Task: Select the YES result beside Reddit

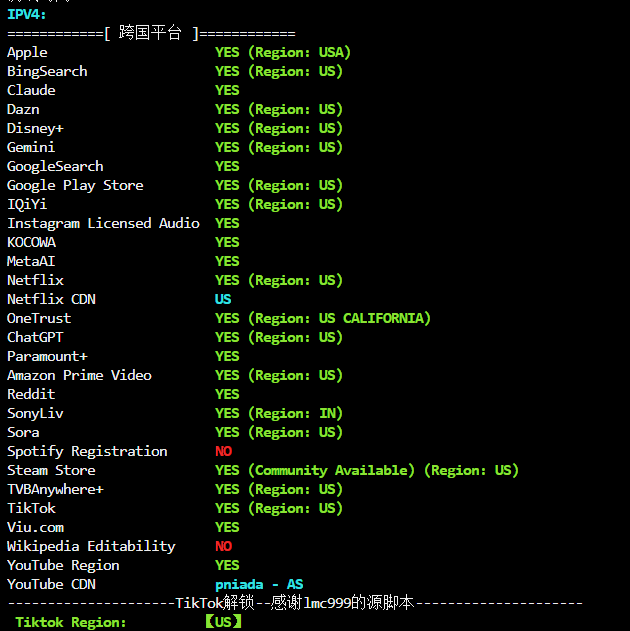Action: click(227, 394)
